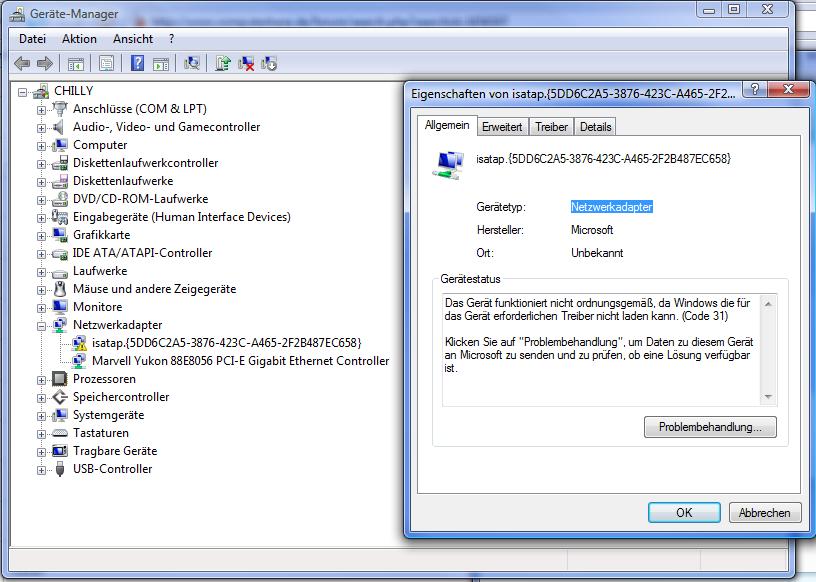Click the Gerätestatus scrollbar up arrow
Screen dimensions: 816x582
click(x=768, y=303)
